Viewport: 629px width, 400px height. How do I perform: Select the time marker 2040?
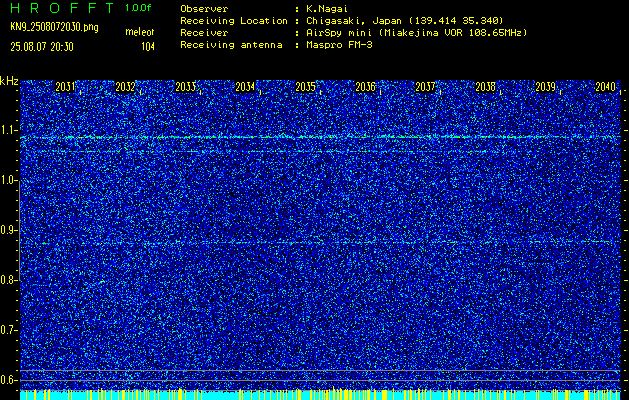[606, 87]
